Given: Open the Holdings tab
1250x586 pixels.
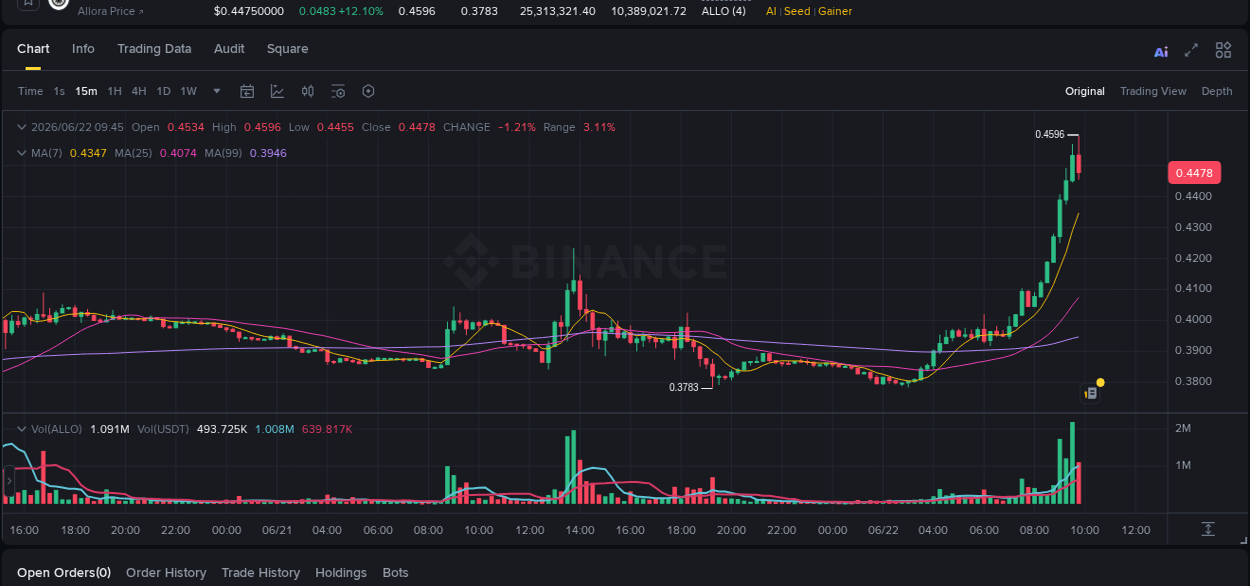Looking at the screenshot, I should click(341, 573).
